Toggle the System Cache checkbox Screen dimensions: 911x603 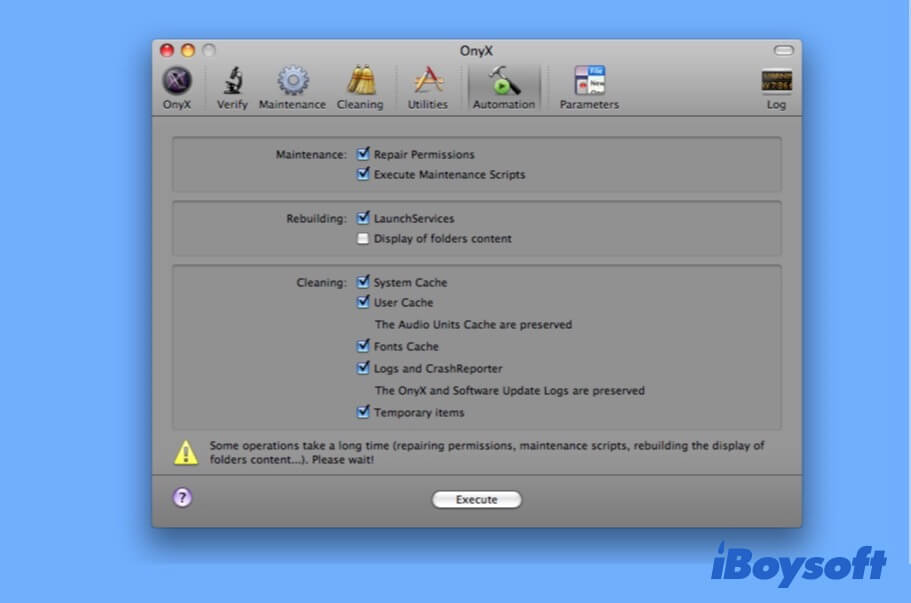pos(364,282)
